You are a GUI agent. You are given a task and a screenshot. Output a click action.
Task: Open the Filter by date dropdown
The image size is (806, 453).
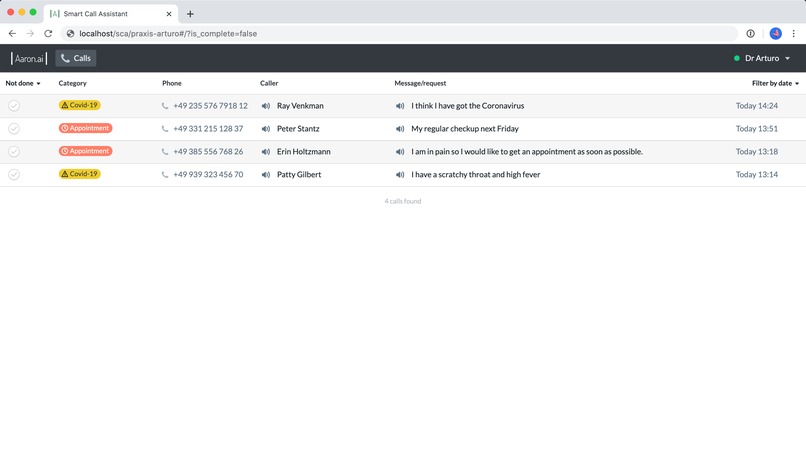[775, 83]
